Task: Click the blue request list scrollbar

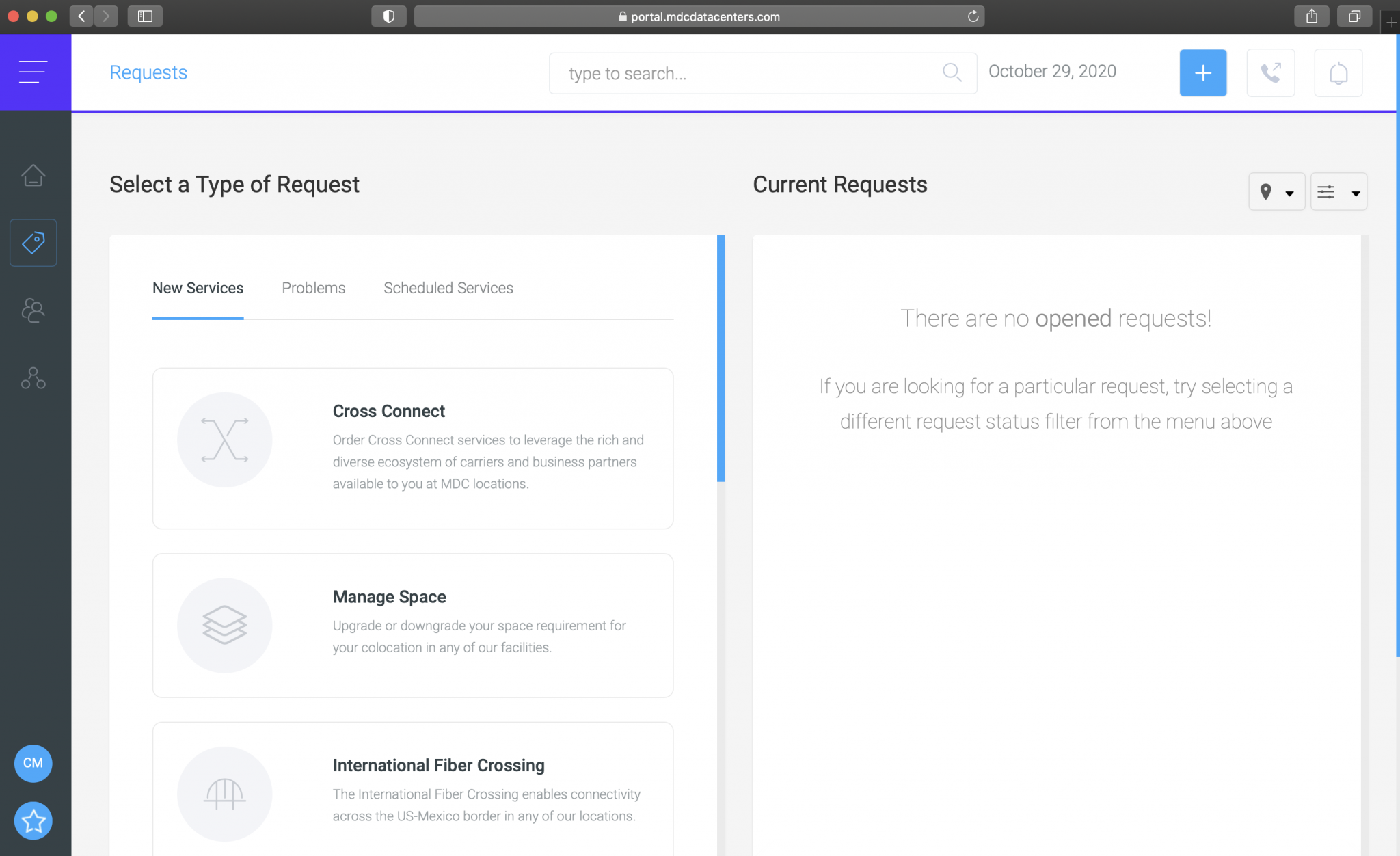Action: click(x=721, y=359)
